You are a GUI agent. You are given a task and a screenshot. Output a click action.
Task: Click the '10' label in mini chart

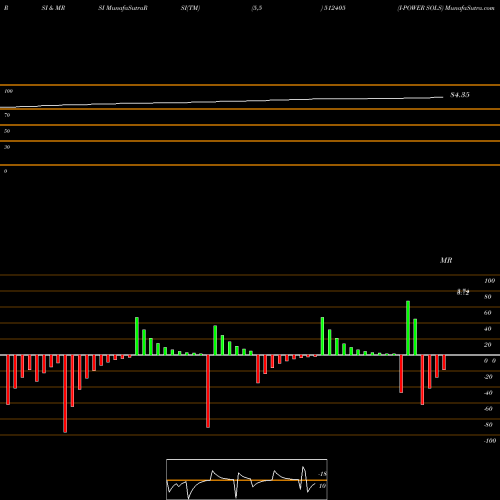(322, 486)
